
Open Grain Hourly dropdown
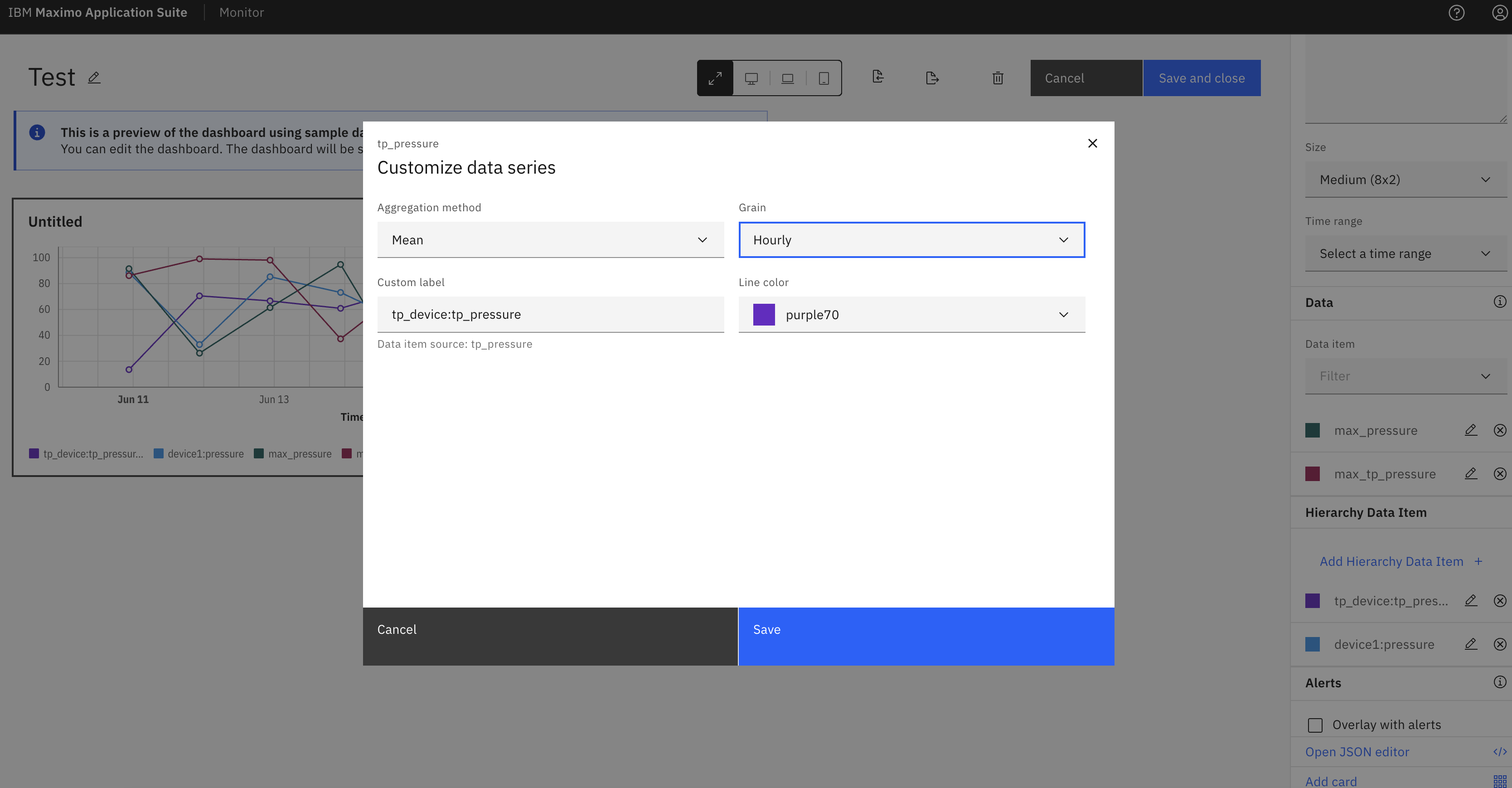911,239
